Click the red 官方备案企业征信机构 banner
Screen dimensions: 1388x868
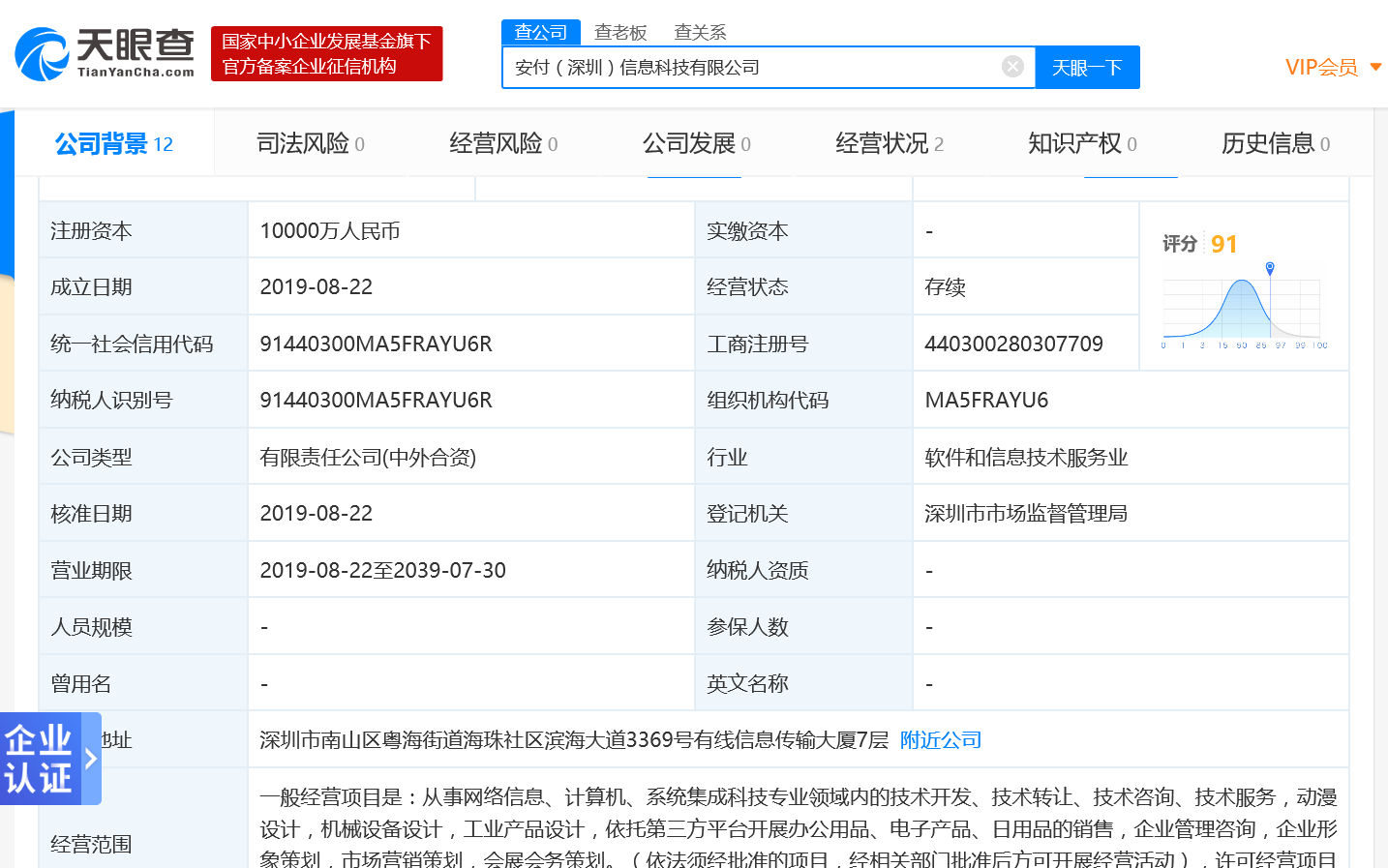tap(326, 53)
